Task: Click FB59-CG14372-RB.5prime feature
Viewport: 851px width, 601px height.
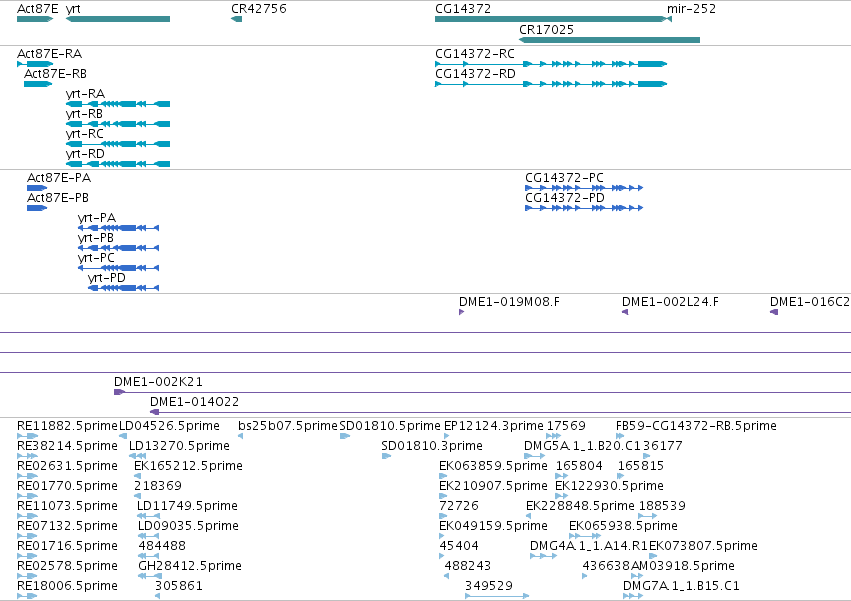Action: pyautogui.click(x=620, y=436)
